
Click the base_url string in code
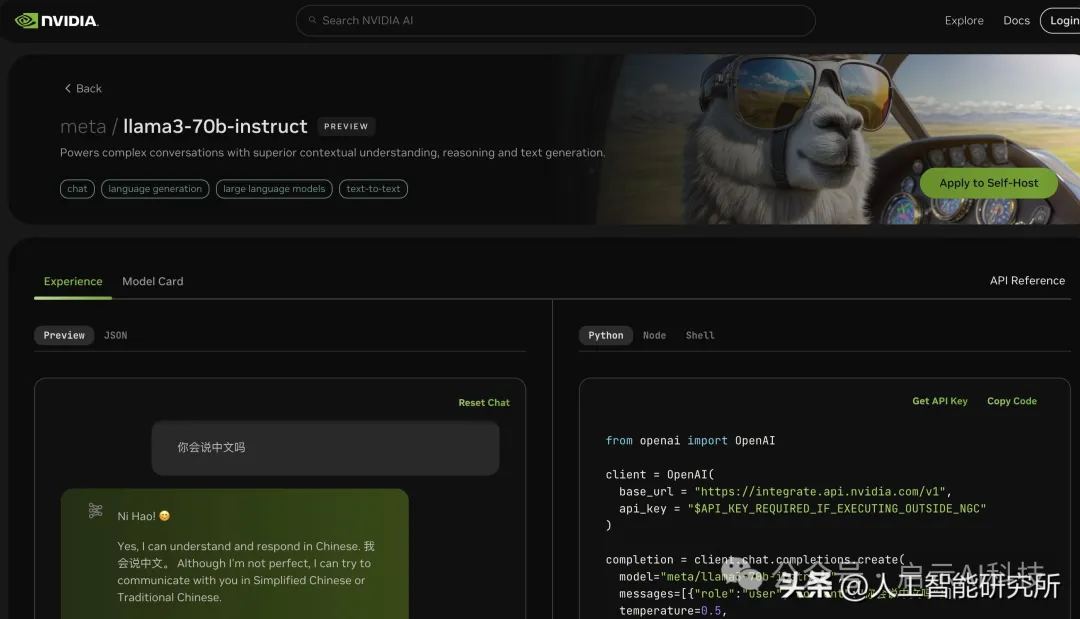coord(820,492)
